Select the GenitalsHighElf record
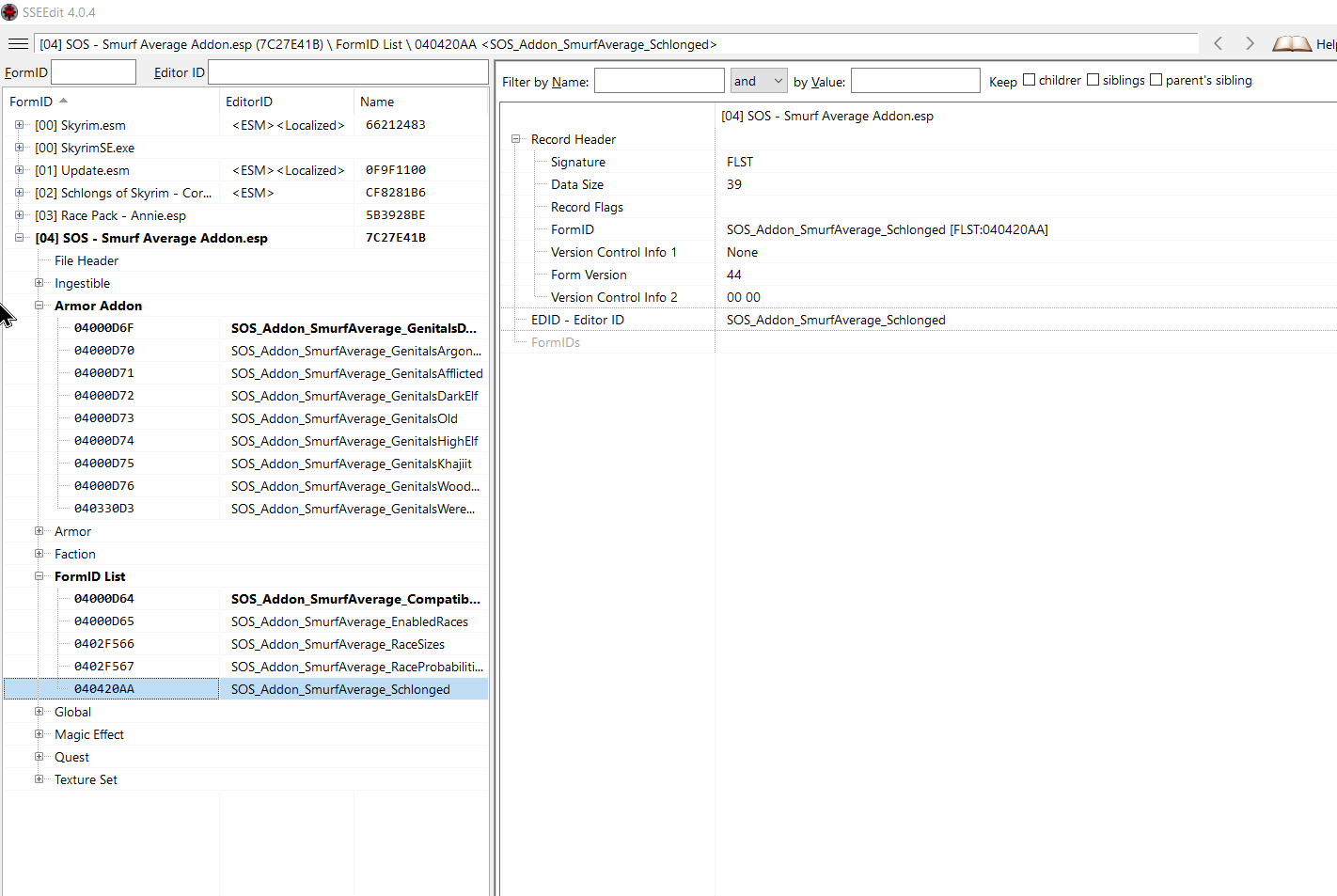The height and width of the screenshot is (896, 1337). tap(245, 441)
